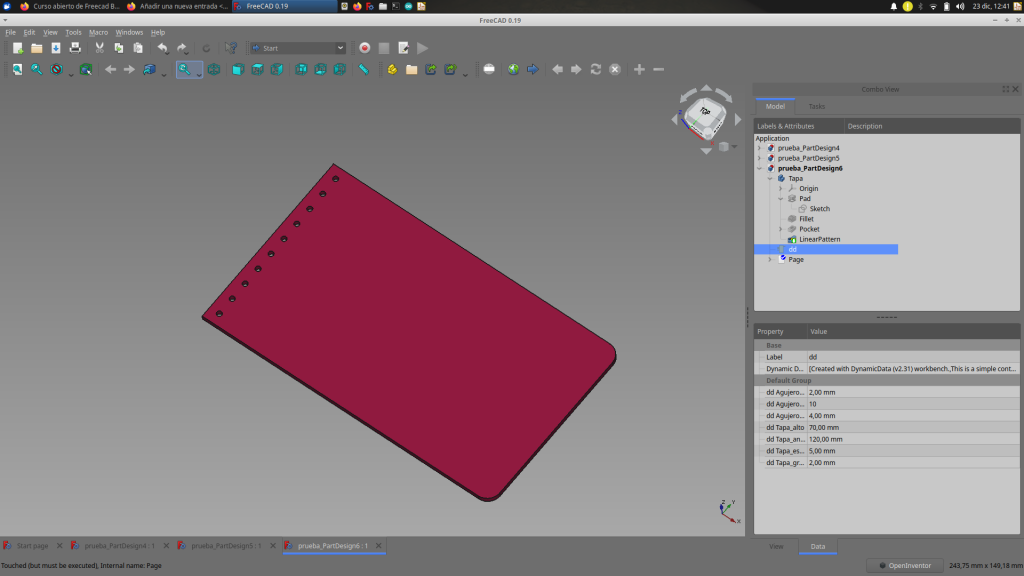Start macro recording with red button
Screen dimensions: 1024x576
[365, 48]
